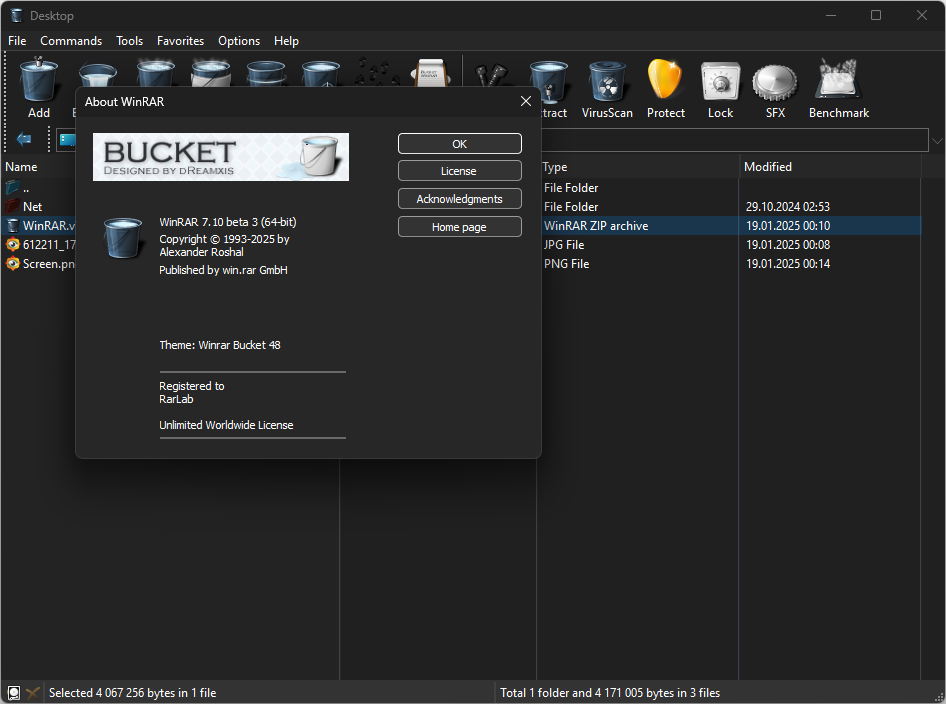Screen dimensions: 946x704
Task: Click the Screen.pn image file icon
Action: (x=13, y=264)
